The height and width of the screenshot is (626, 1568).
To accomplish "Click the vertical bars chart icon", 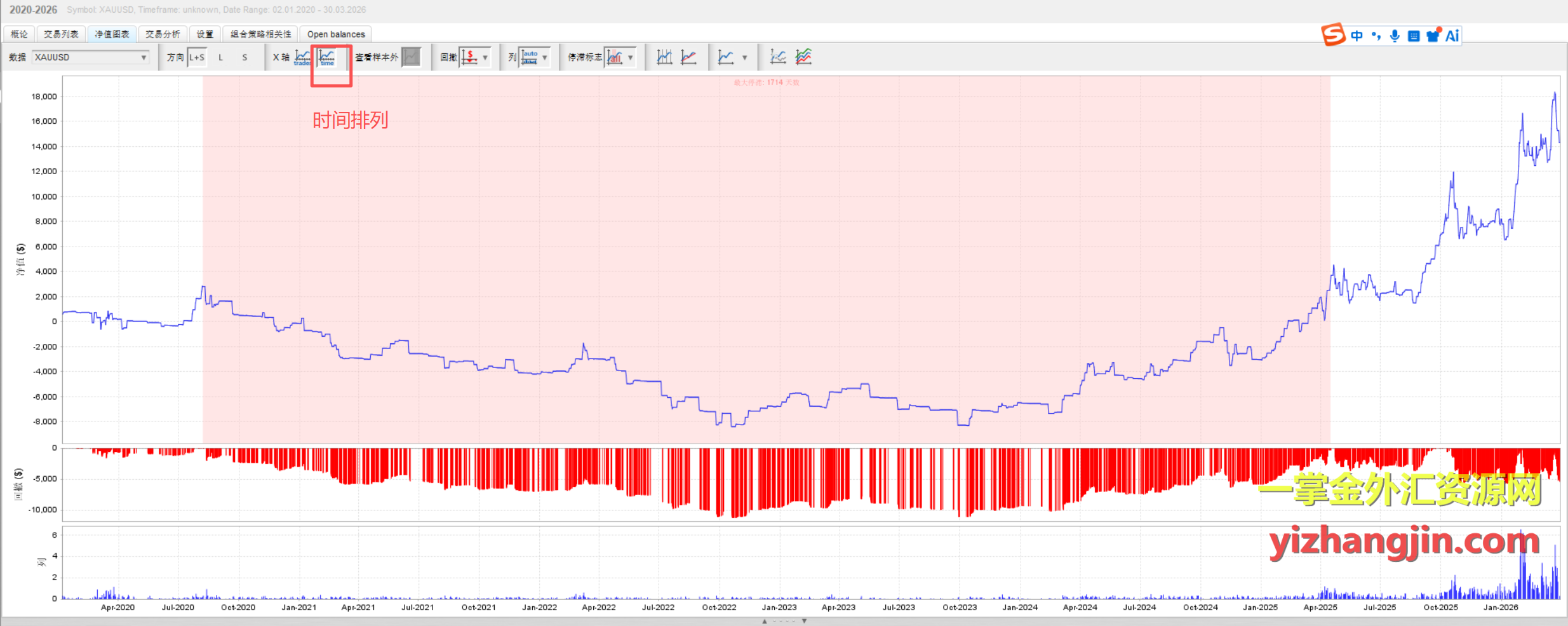I will coord(664,57).
